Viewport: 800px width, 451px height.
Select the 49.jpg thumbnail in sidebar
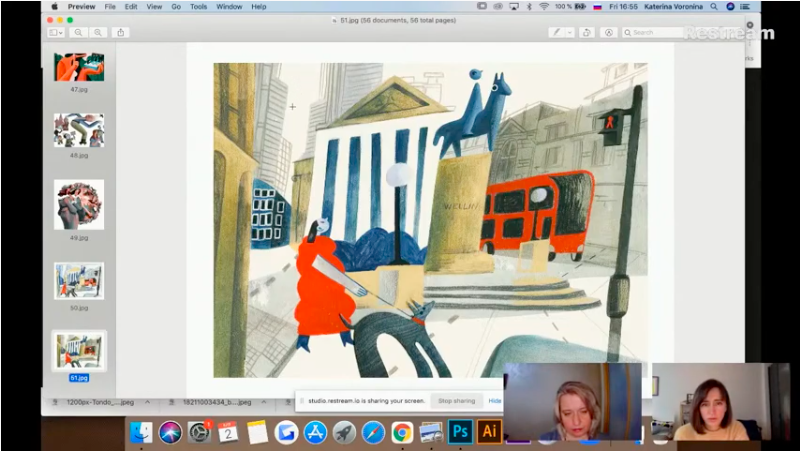[78, 204]
